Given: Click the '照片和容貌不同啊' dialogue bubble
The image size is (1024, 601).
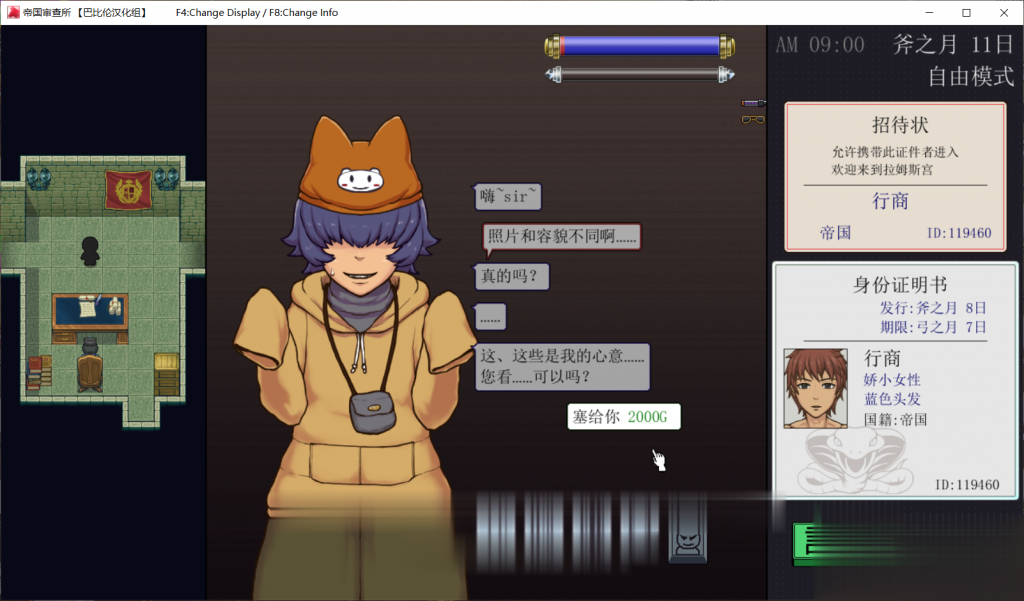Looking at the screenshot, I should [560, 237].
